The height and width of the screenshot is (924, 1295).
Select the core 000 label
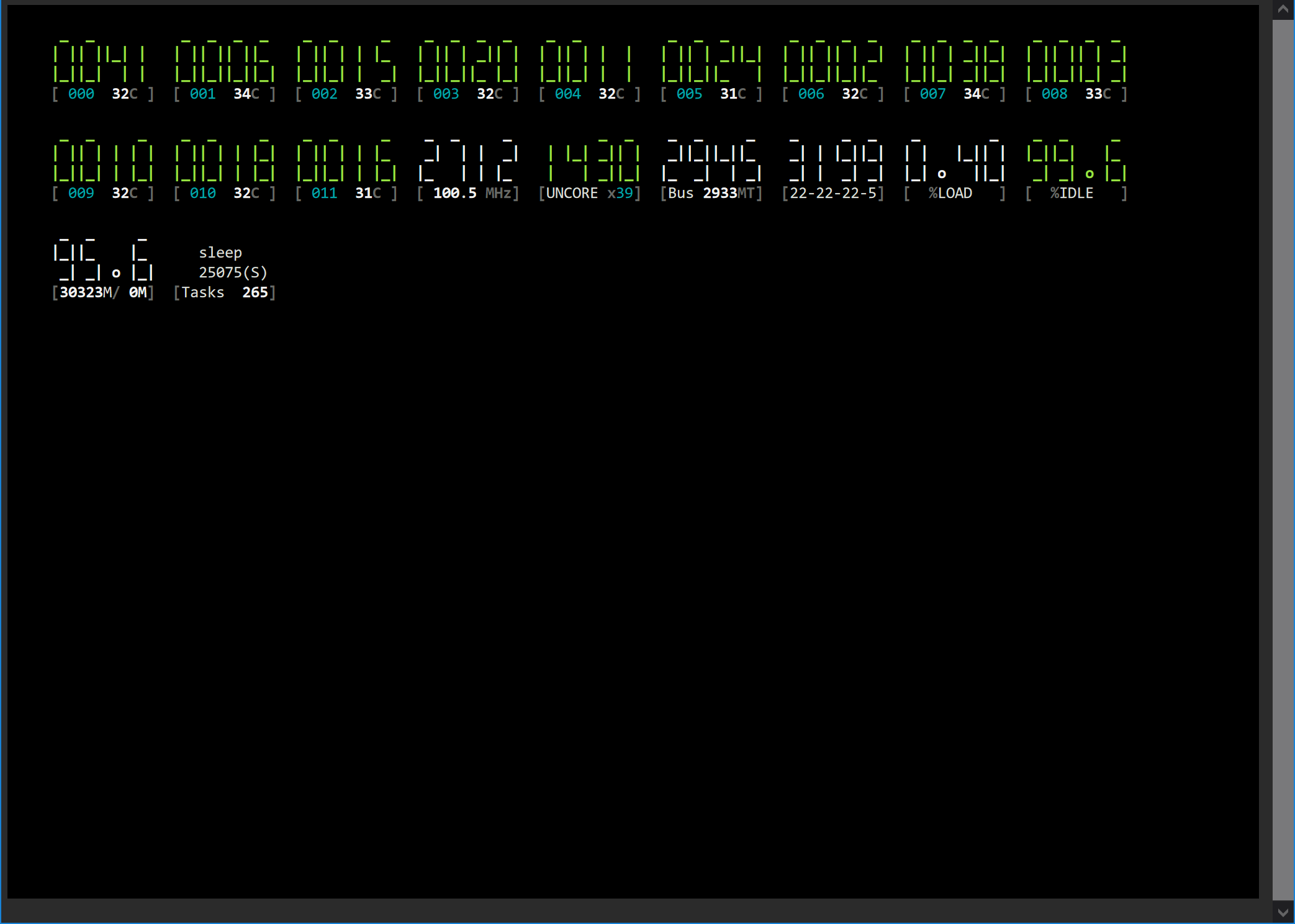pos(81,94)
